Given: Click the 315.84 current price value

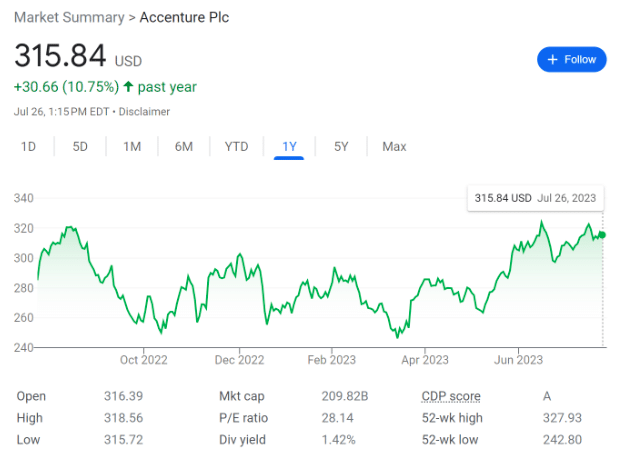Looking at the screenshot, I should [x=60, y=56].
